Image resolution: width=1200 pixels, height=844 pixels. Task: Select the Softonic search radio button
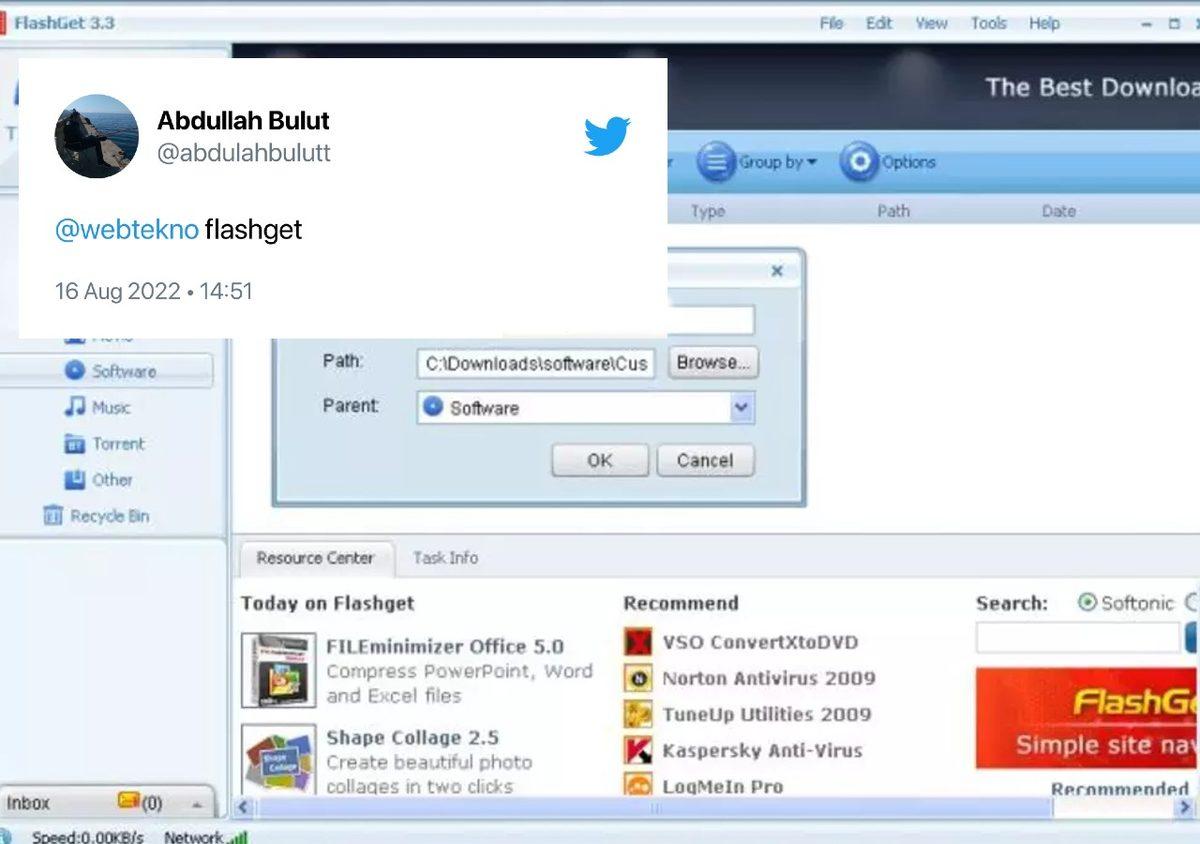[x=1087, y=603]
